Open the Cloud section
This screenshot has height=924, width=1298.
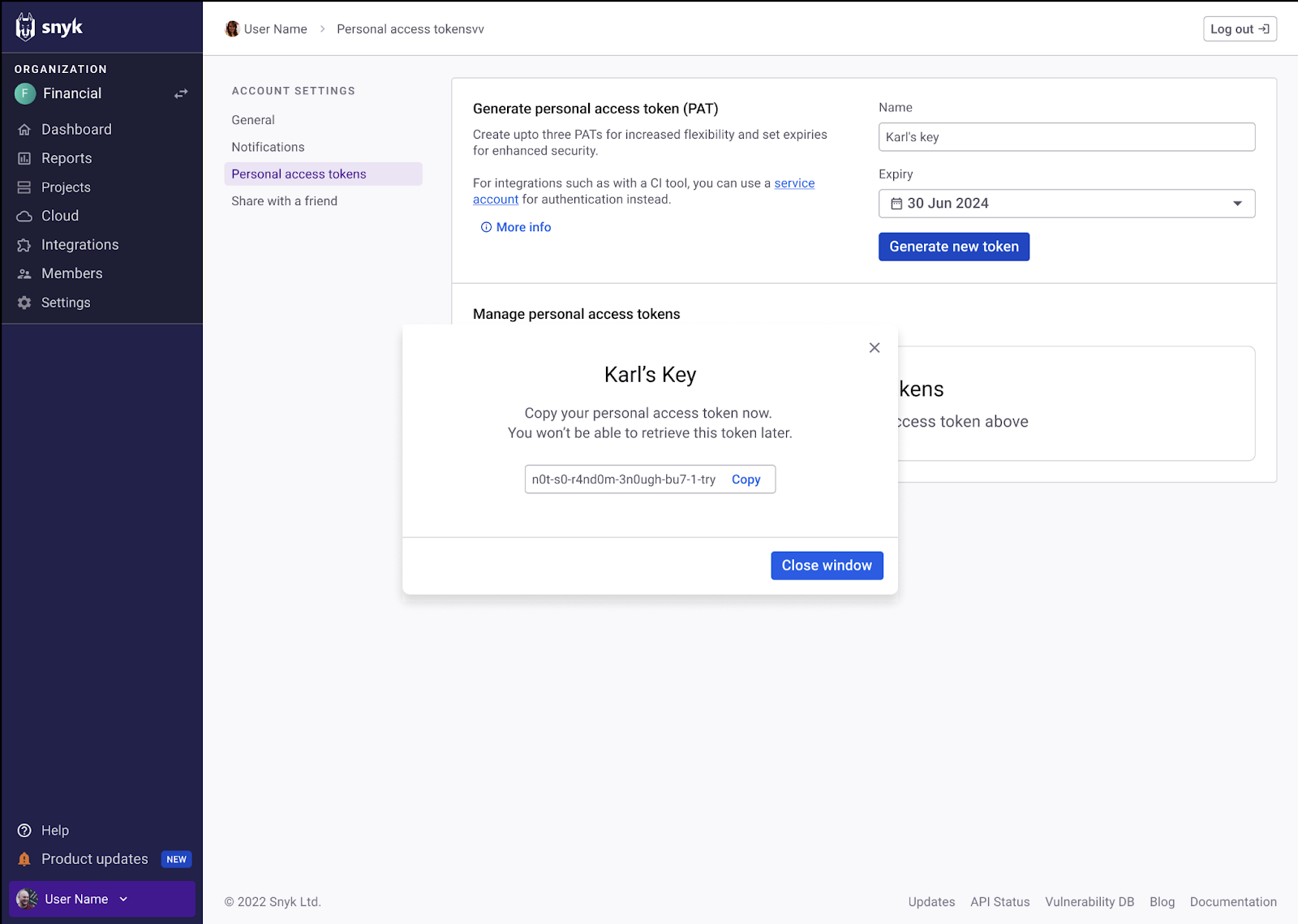[x=60, y=216]
